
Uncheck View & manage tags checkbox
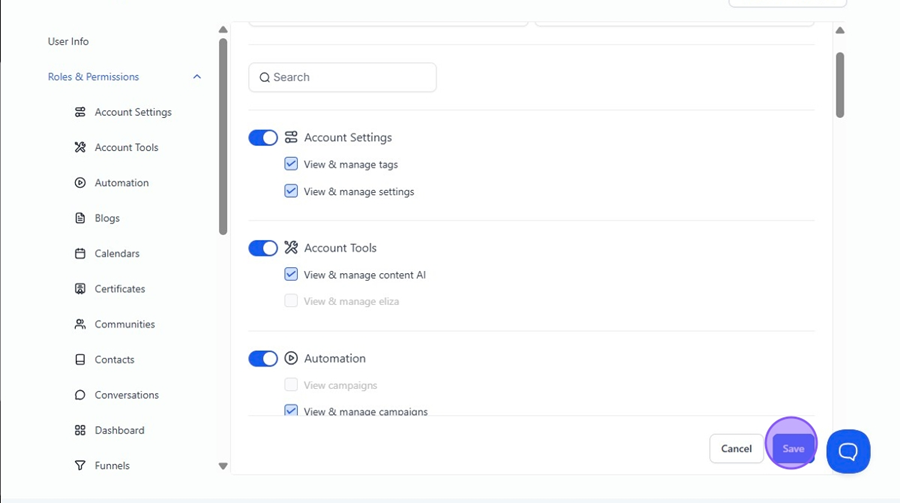[291, 164]
